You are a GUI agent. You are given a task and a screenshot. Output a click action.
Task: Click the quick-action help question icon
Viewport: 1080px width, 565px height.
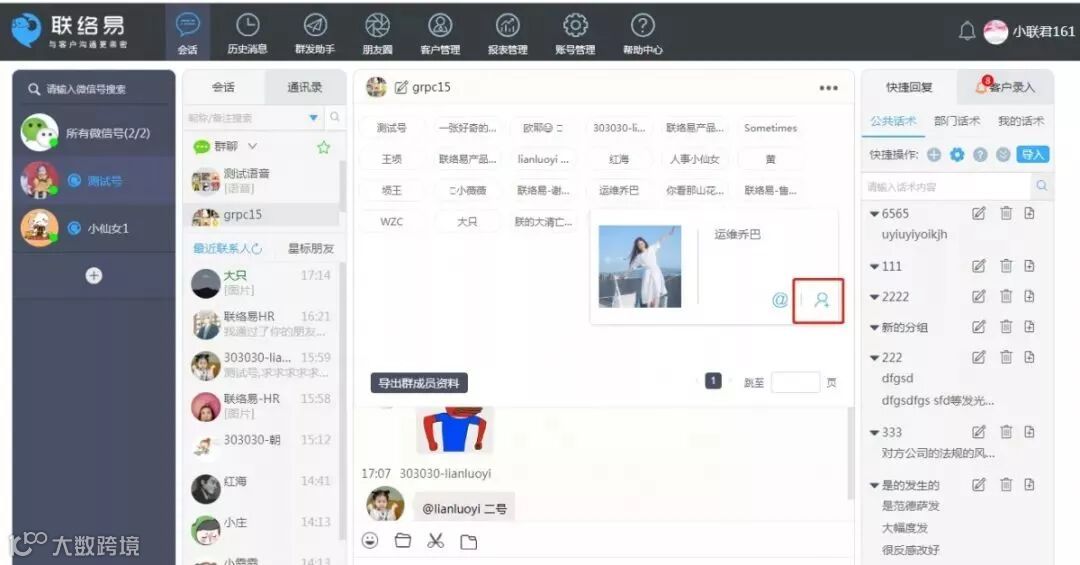coord(980,154)
